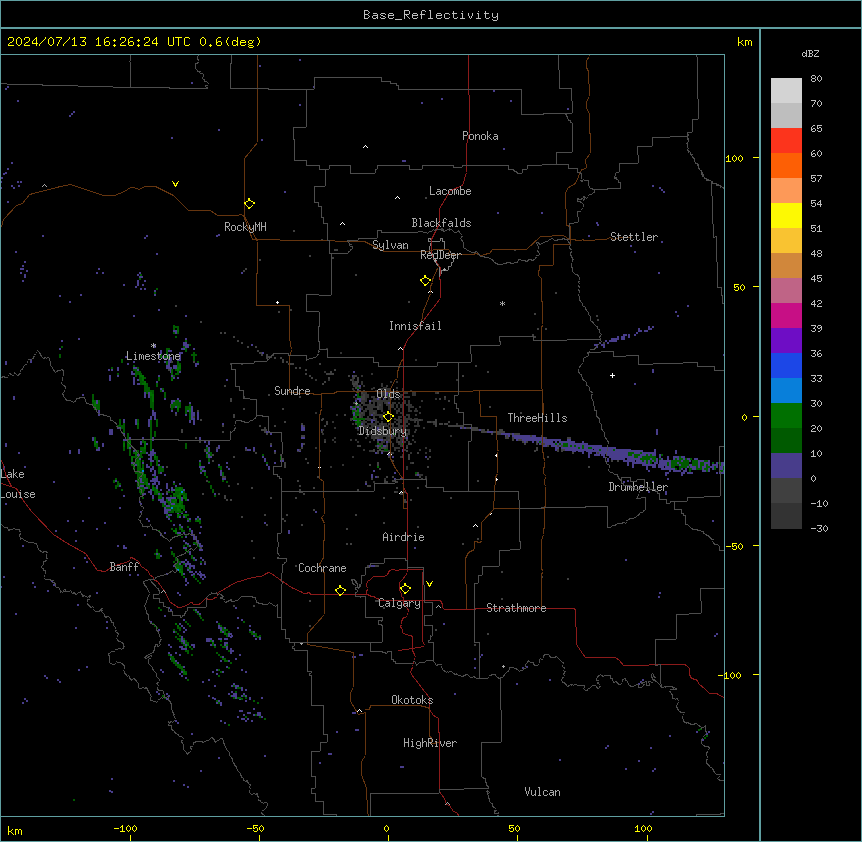Click the Ponoka city label
The image size is (862, 842).
pyautogui.click(x=480, y=136)
